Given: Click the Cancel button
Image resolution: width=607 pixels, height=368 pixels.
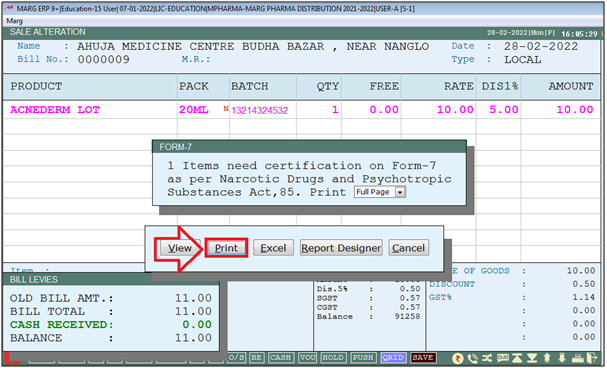Looking at the screenshot, I should pyautogui.click(x=408, y=248).
